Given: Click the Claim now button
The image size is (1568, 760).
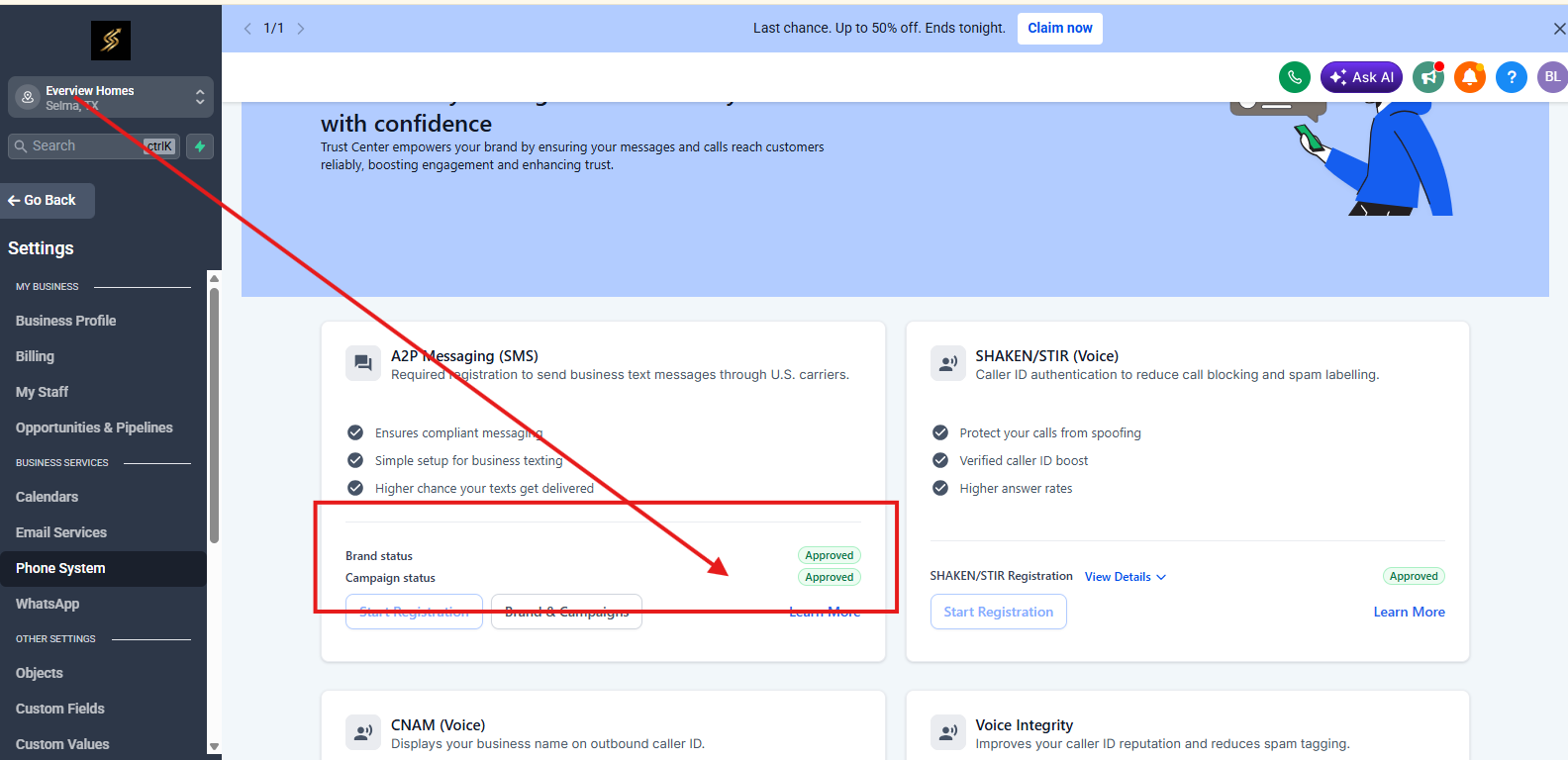Looking at the screenshot, I should pyautogui.click(x=1060, y=28).
